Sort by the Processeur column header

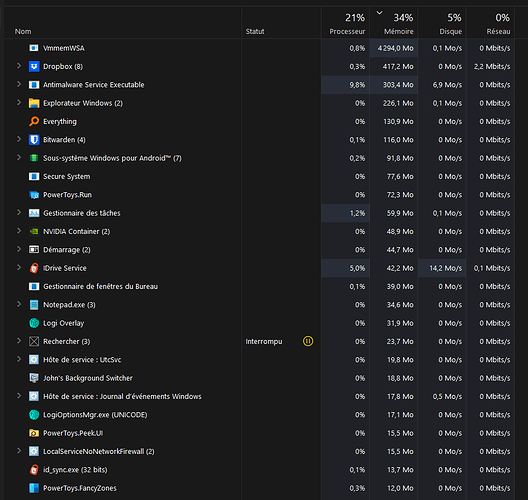click(347, 31)
